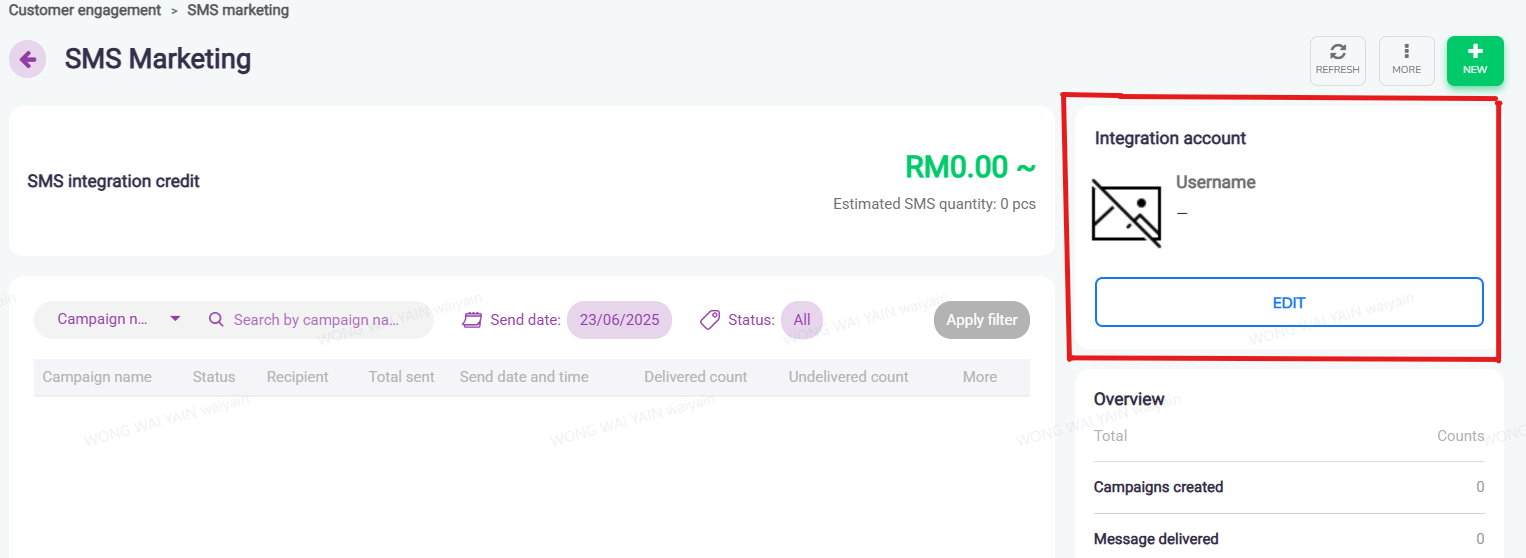Click the Delivered count column header
Screen dimensions: 1526x558
click(695, 377)
